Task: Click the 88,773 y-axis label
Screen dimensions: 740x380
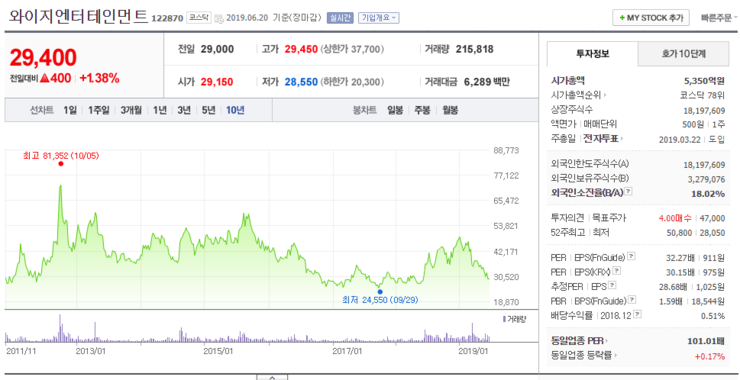Action: point(505,151)
